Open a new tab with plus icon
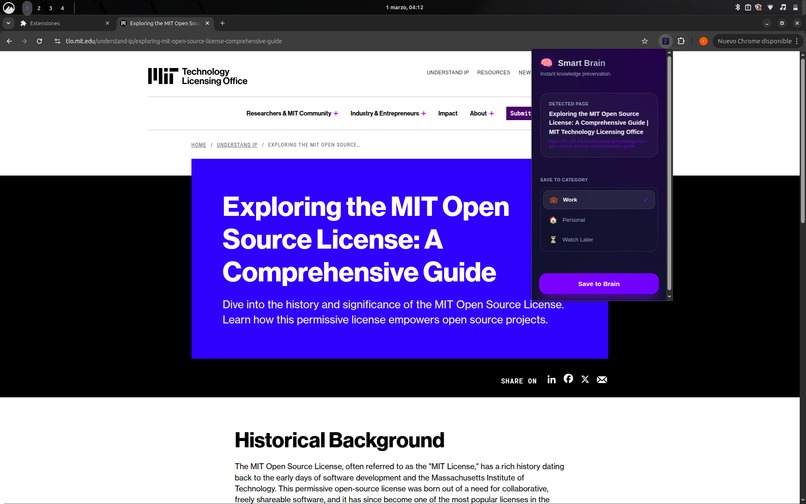Viewport: 806px width, 504px height. click(222, 23)
